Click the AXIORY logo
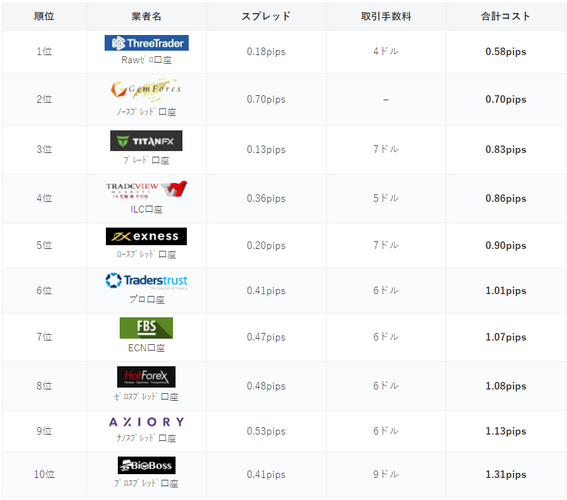The image size is (567, 500). 146,422
